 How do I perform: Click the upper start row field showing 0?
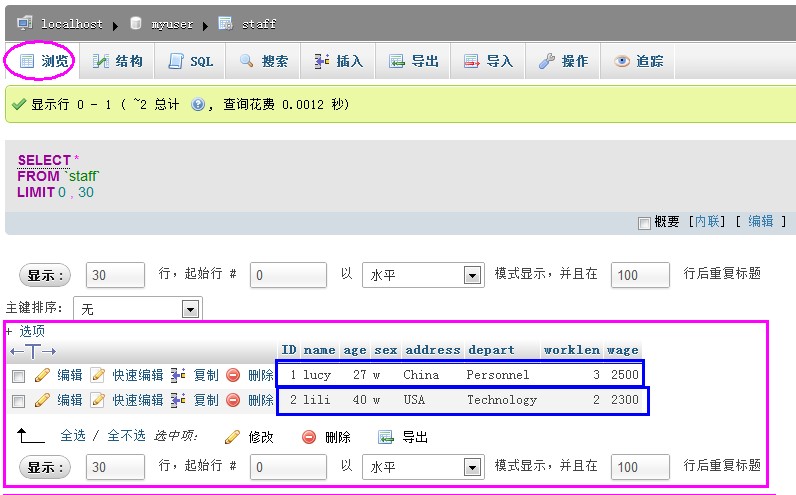coord(288,275)
